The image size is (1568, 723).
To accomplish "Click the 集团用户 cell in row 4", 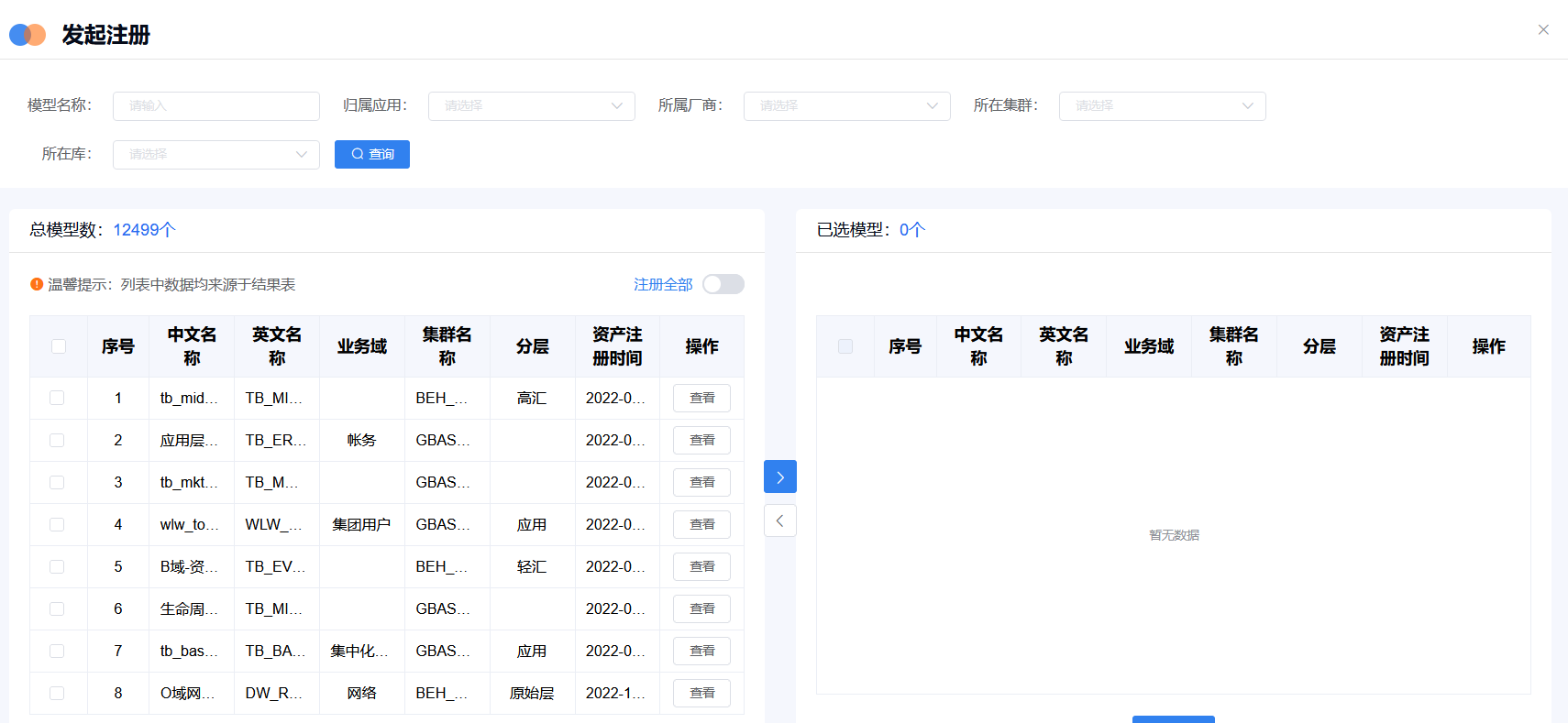I will coord(361,524).
